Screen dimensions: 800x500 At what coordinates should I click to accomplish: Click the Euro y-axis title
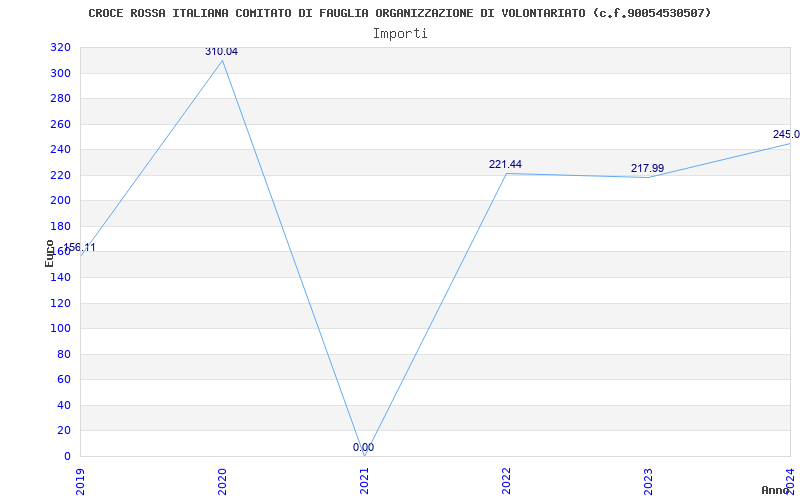click(x=49, y=254)
